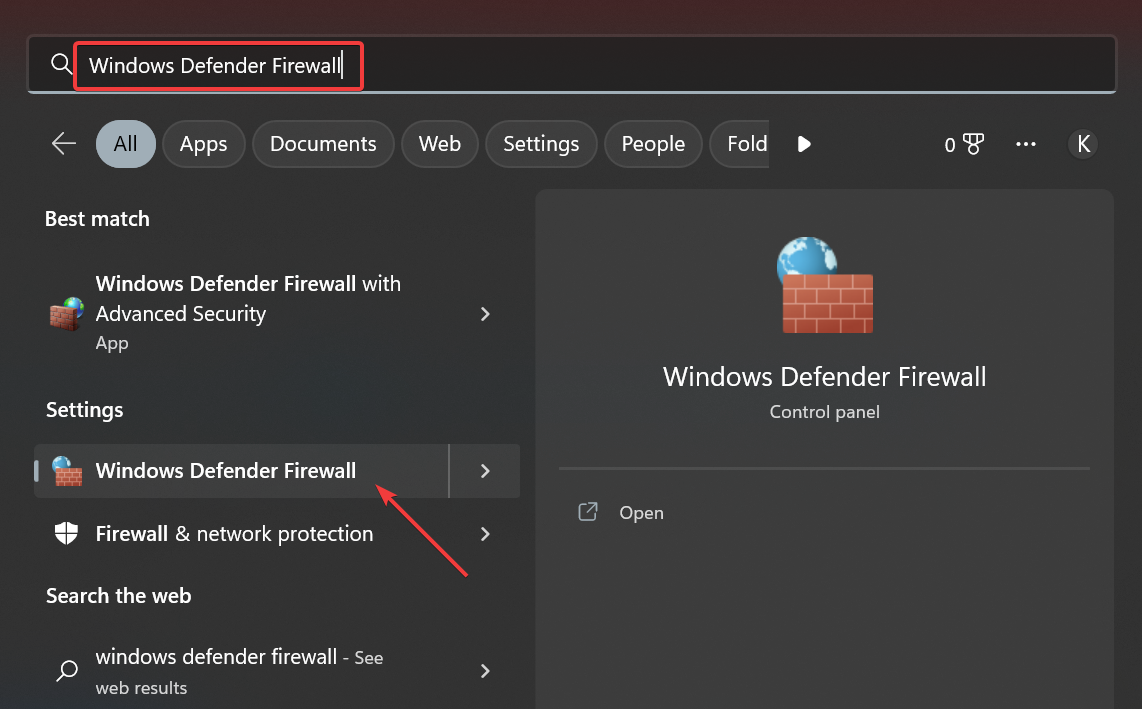Screen dimensions: 1142x709
Task: Switch to the Apps filter tab
Action: [203, 144]
